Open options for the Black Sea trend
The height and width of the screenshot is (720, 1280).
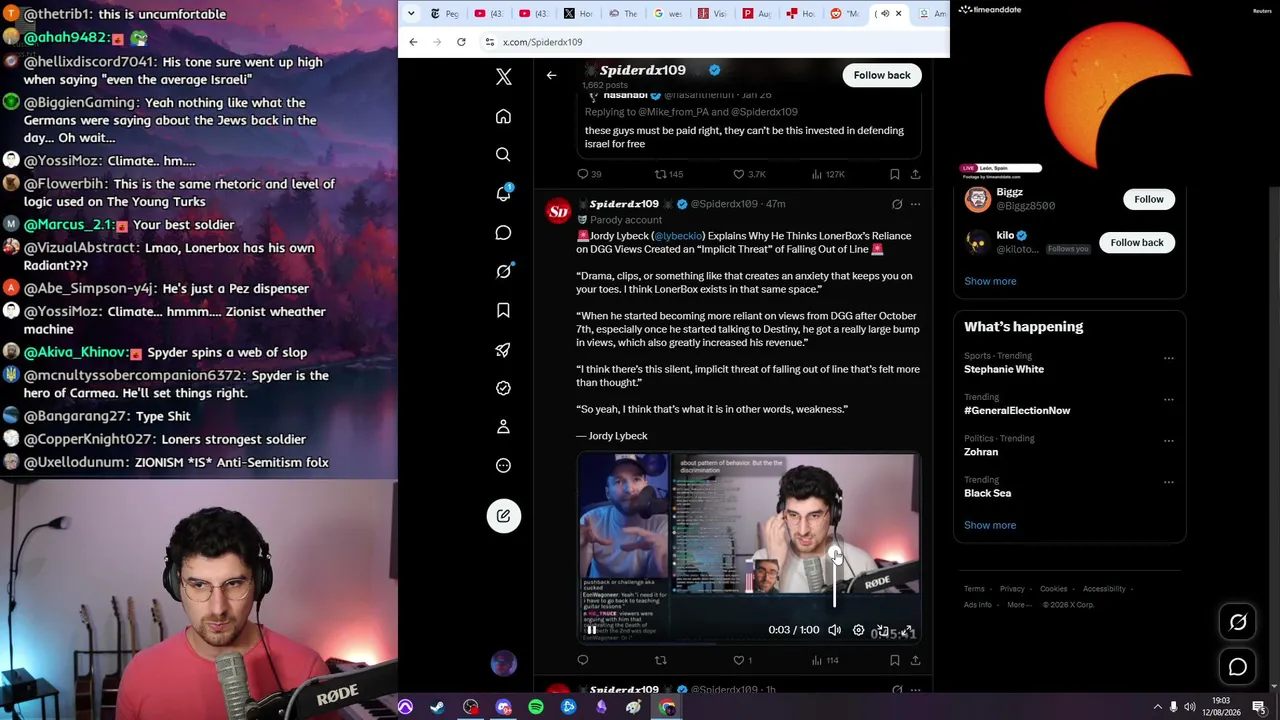(1168, 482)
